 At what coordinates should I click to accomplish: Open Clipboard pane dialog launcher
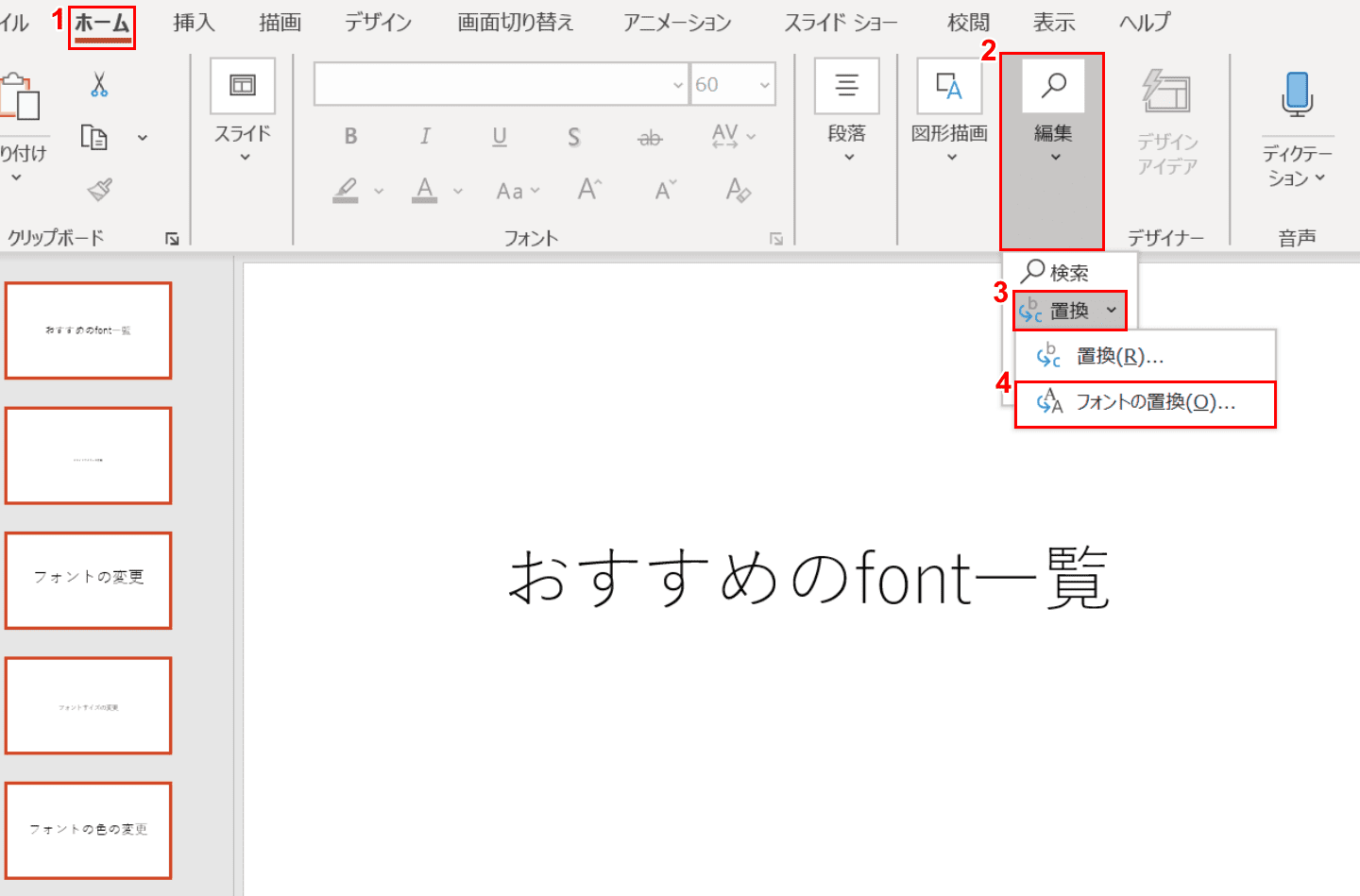click(172, 239)
